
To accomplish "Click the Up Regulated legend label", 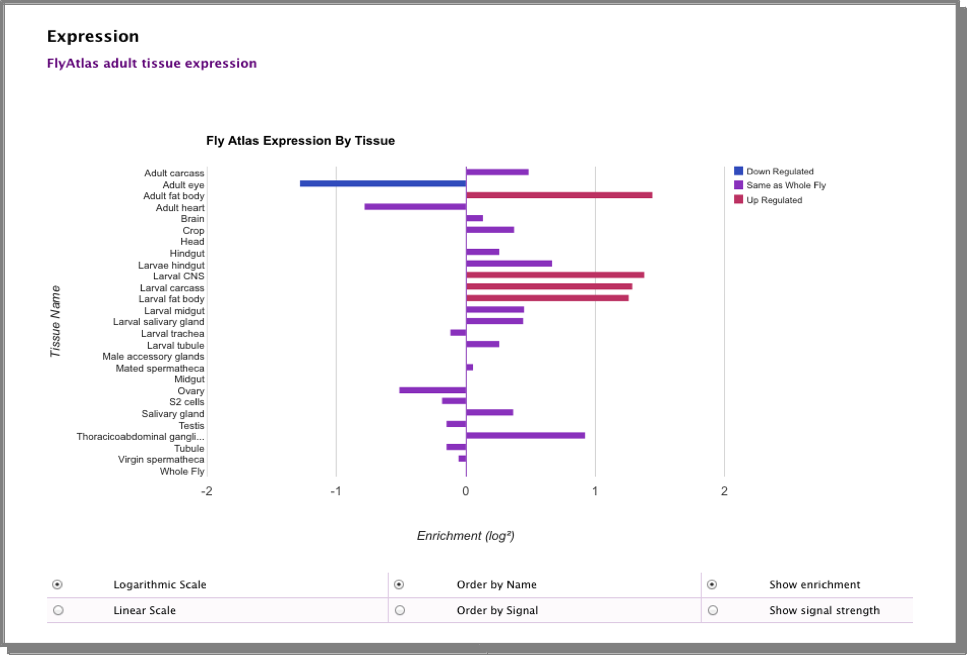I will tap(774, 200).
